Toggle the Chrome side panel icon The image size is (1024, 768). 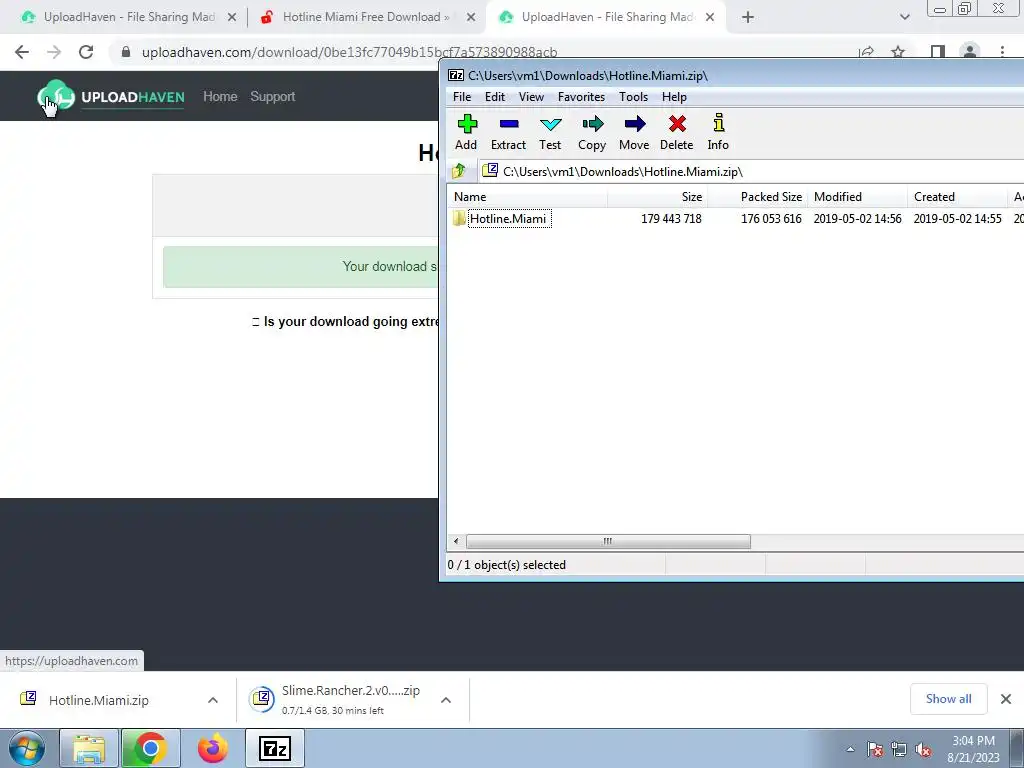[x=938, y=52]
